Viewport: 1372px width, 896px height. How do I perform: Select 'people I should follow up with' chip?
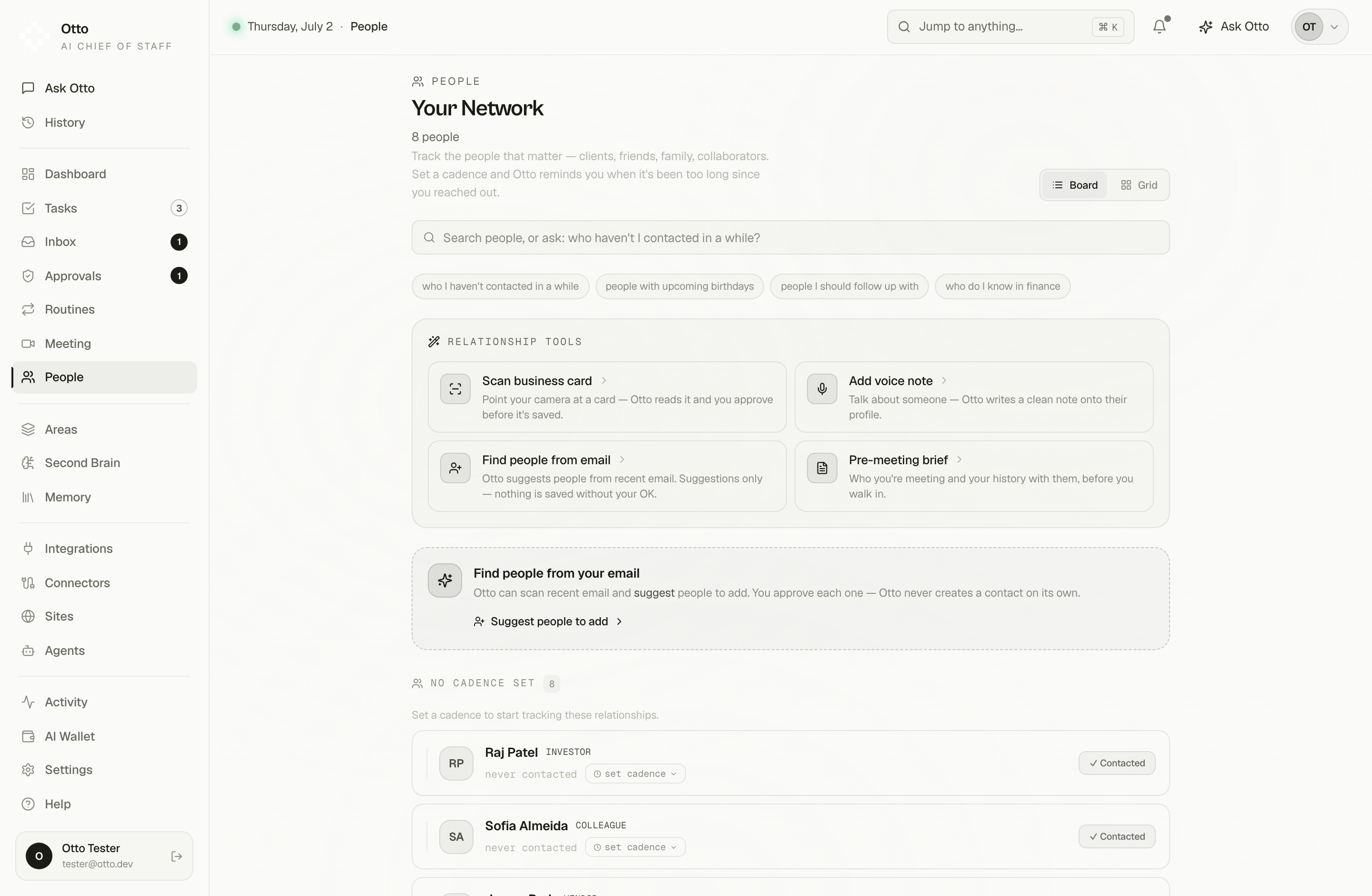coord(849,286)
